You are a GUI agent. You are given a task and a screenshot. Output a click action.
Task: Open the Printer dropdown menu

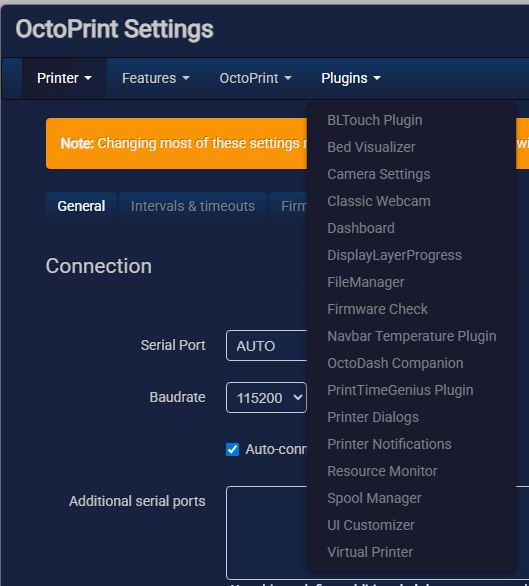point(64,78)
